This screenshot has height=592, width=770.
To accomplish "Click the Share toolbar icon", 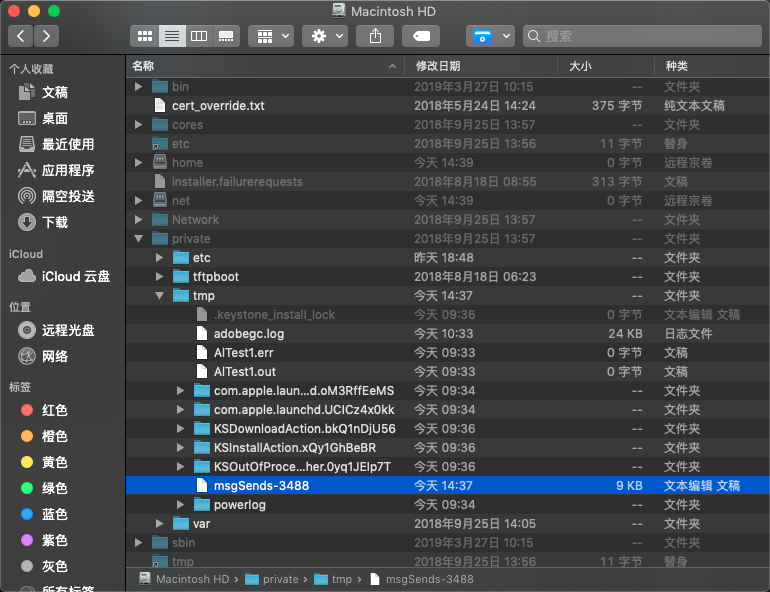I will pos(375,36).
